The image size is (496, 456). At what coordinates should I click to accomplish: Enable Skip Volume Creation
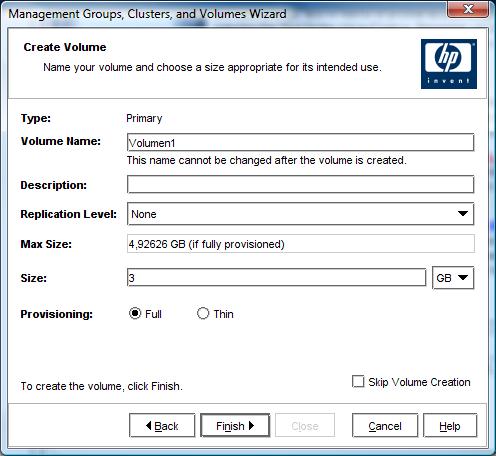[358, 382]
